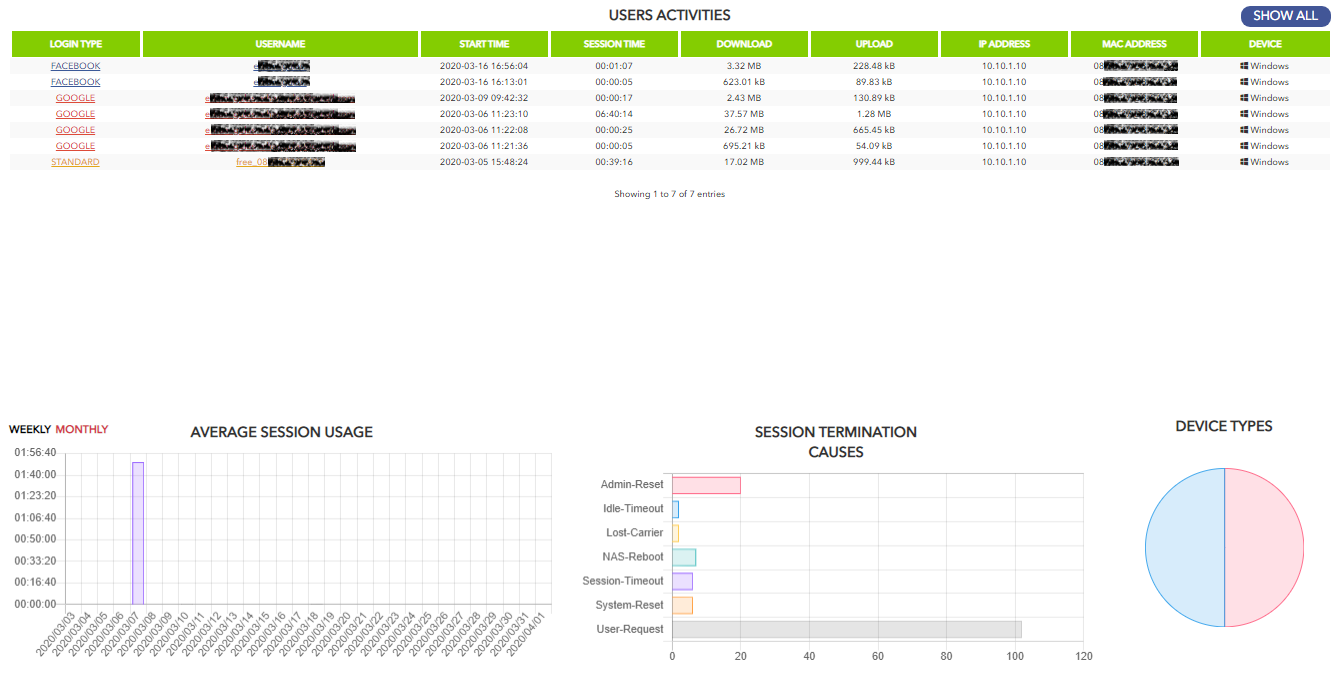Image resolution: width=1340 pixels, height=677 pixels.
Task: Click the Windows device icon in the first row
Action: pyautogui.click(x=1265, y=65)
